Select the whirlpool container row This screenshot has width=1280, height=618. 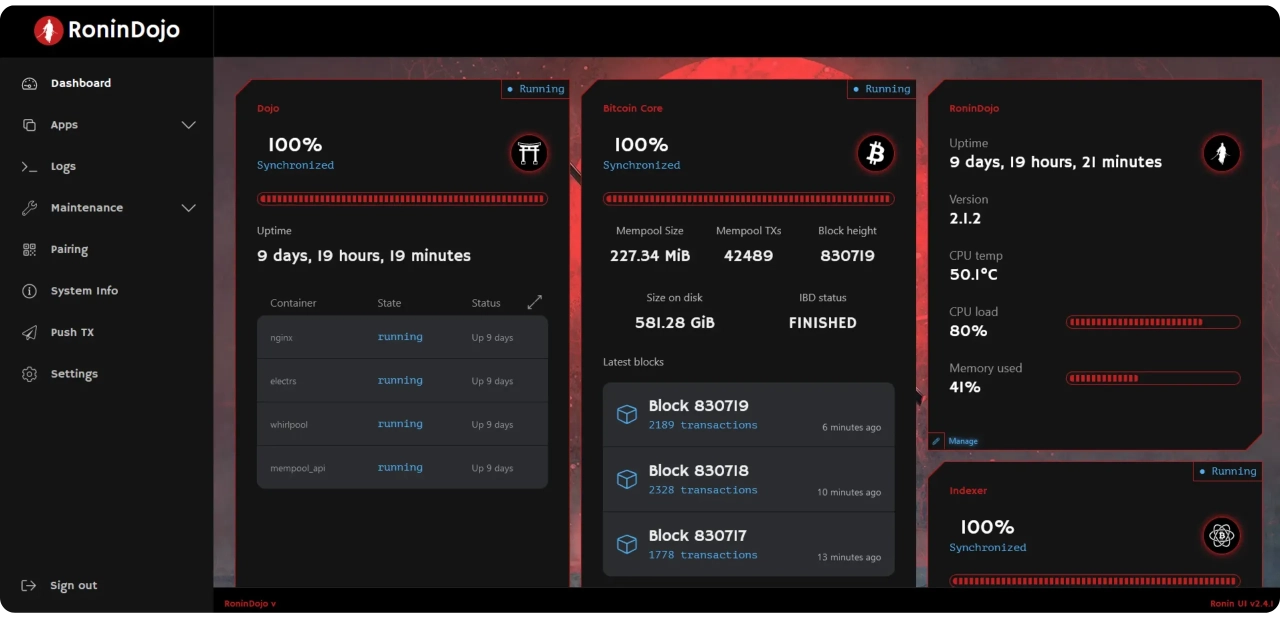(402, 424)
